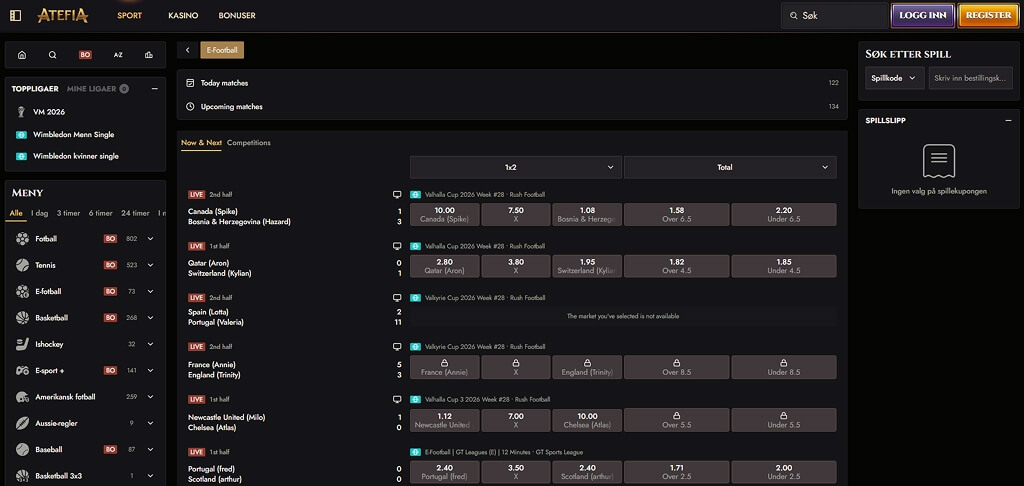
Task: Bet on Chelsea (Atlas) at 10.00
Action: coord(587,420)
